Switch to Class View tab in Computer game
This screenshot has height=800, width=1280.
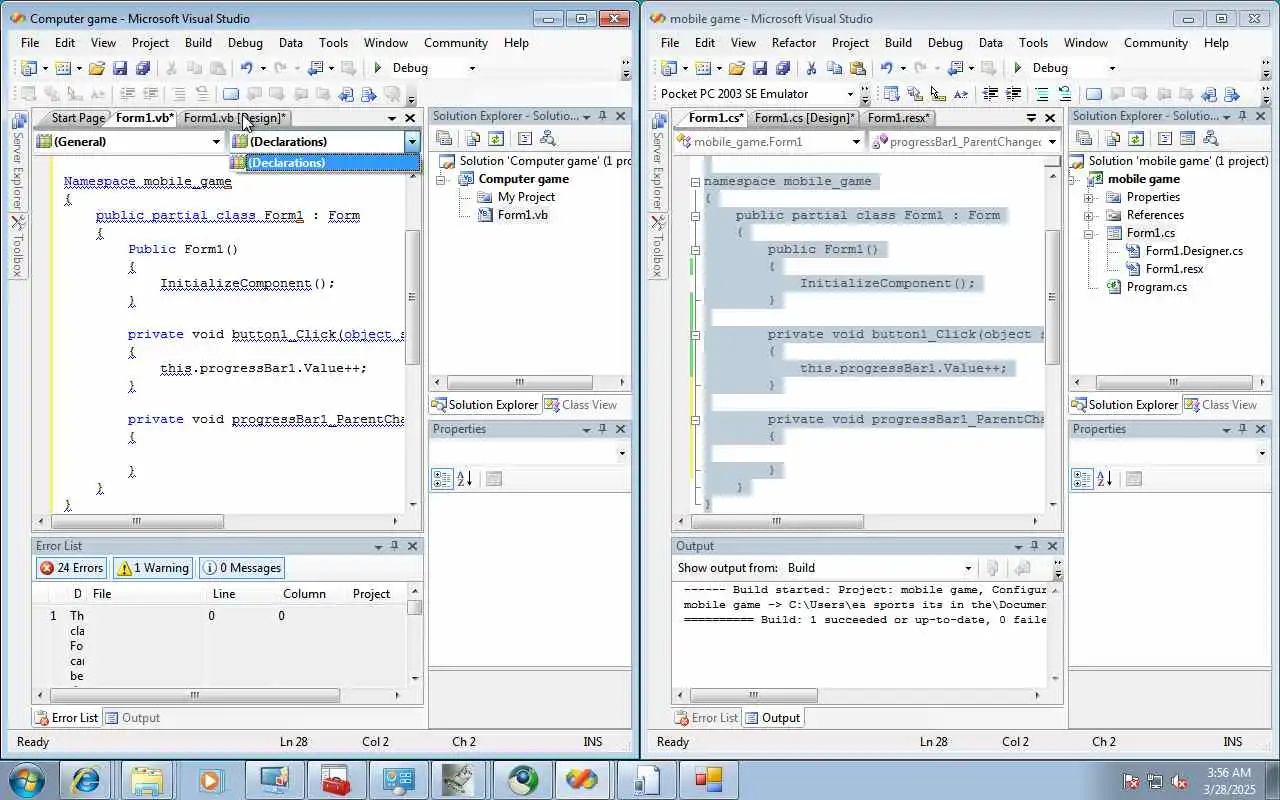(x=581, y=405)
